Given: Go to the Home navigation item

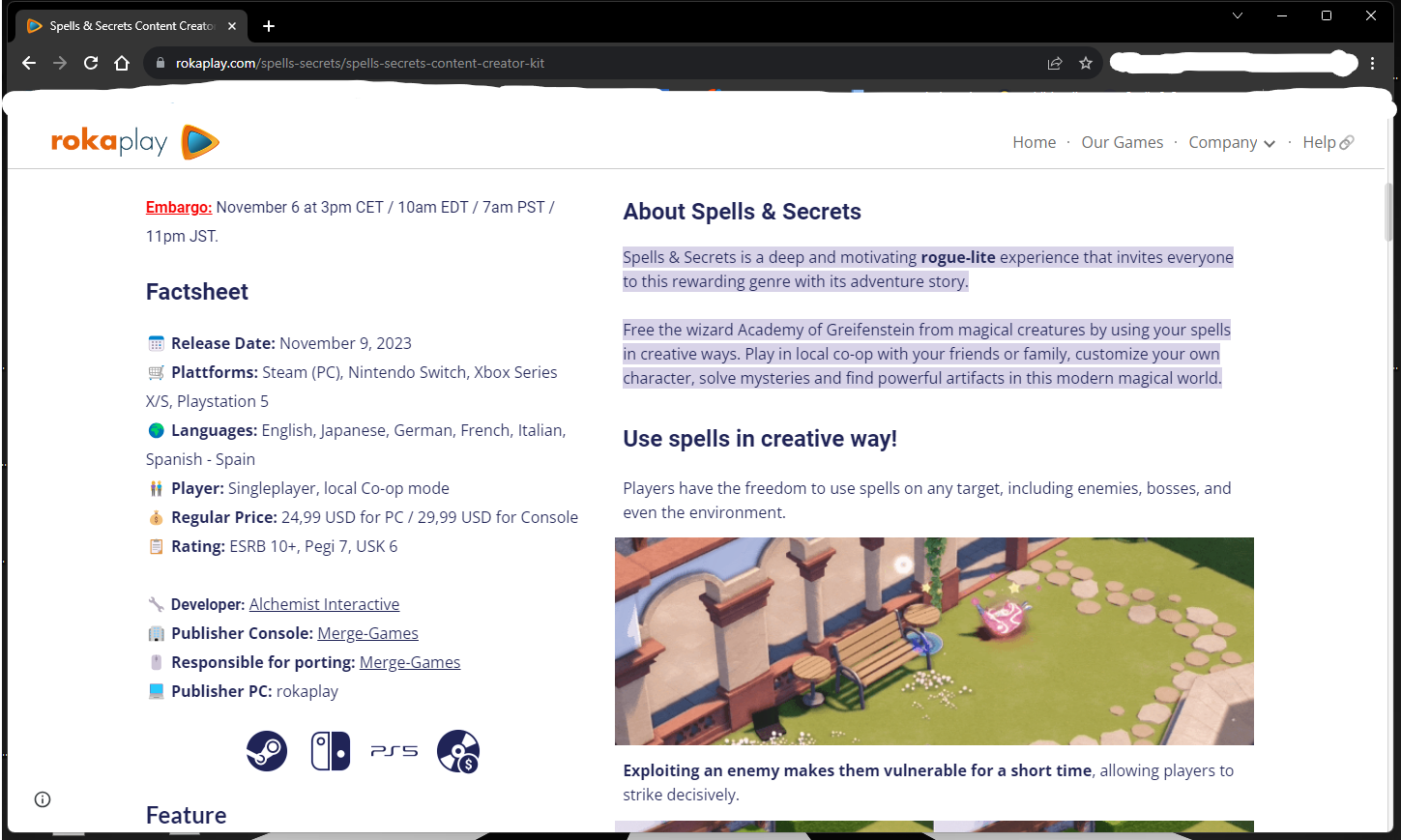Looking at the screenshot, I should (x=1034, y=142).
